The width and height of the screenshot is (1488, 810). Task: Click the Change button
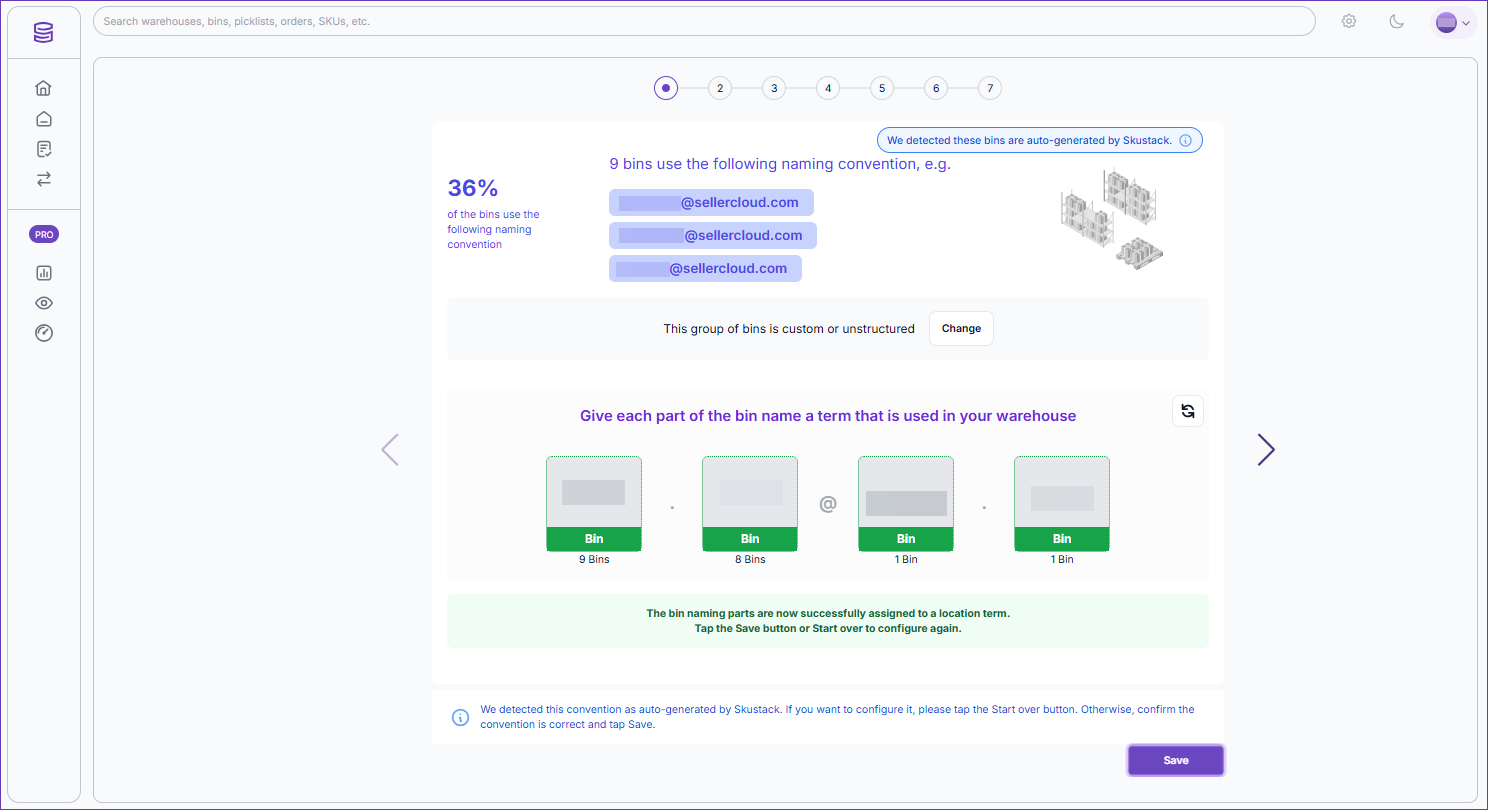pos(961,328)
